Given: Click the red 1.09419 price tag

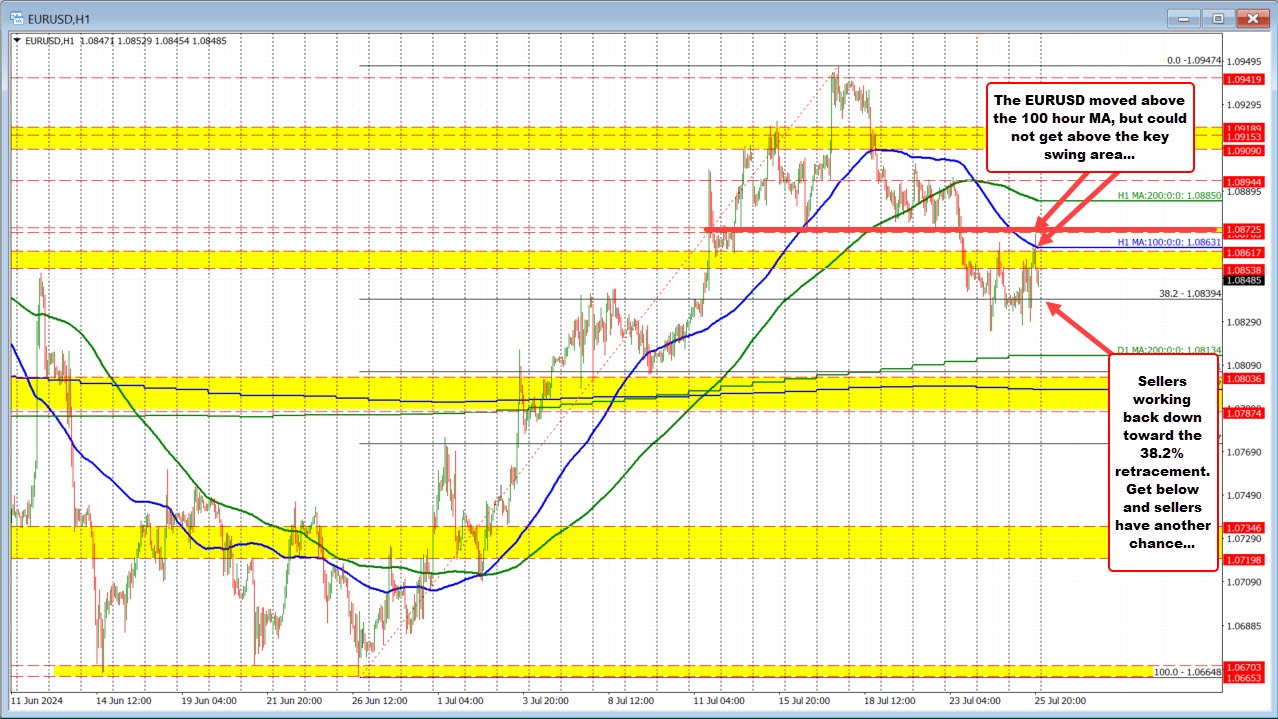Looking at the screenshot, I should 1242,78.
